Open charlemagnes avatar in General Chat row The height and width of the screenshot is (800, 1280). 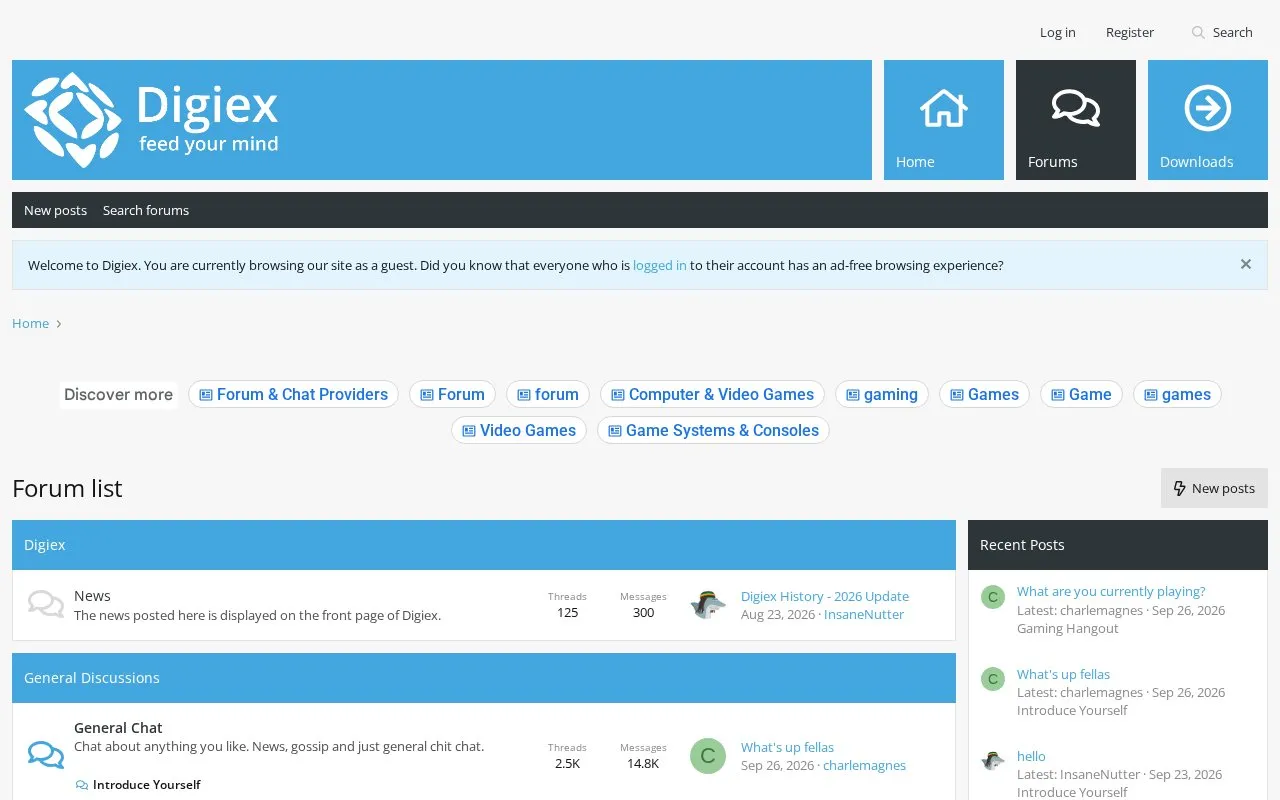pyautogui.click(x=708, y=755)
